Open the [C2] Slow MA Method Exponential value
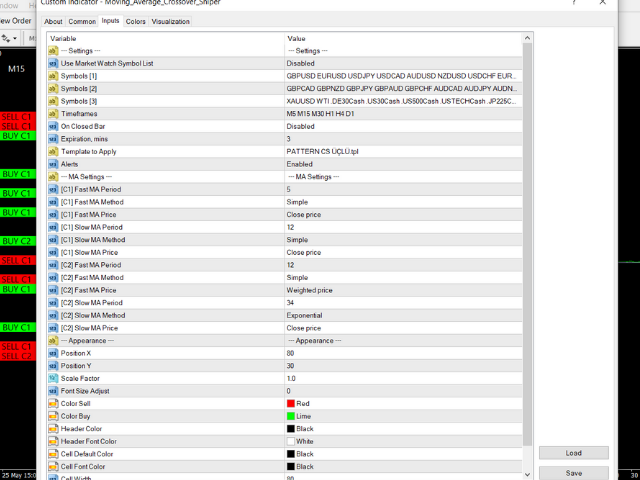The height and width of the screenshot is (480, 640). point(403,316)
